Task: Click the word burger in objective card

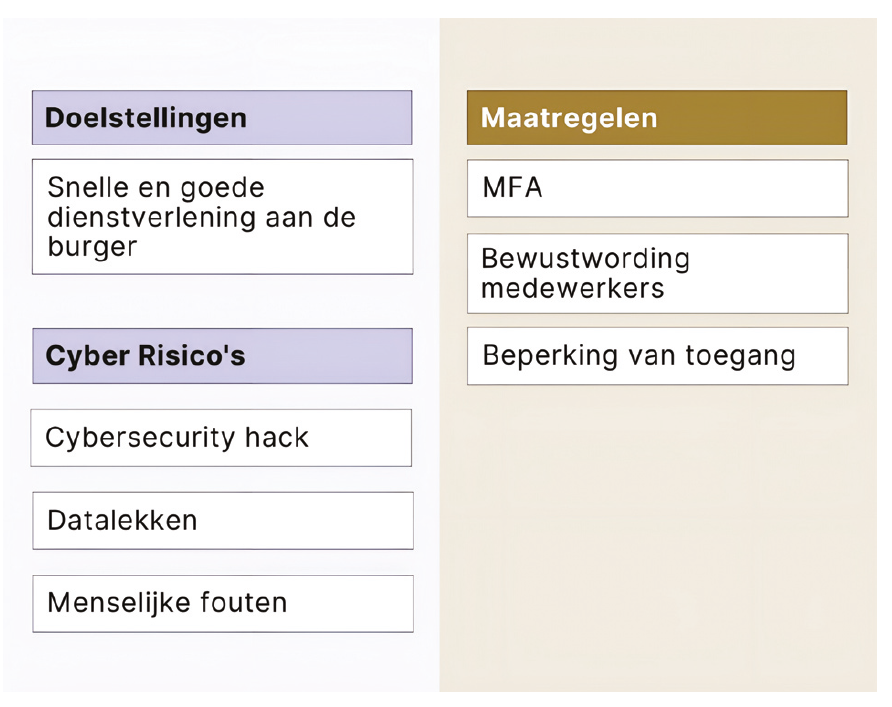Action: (92, 247)
